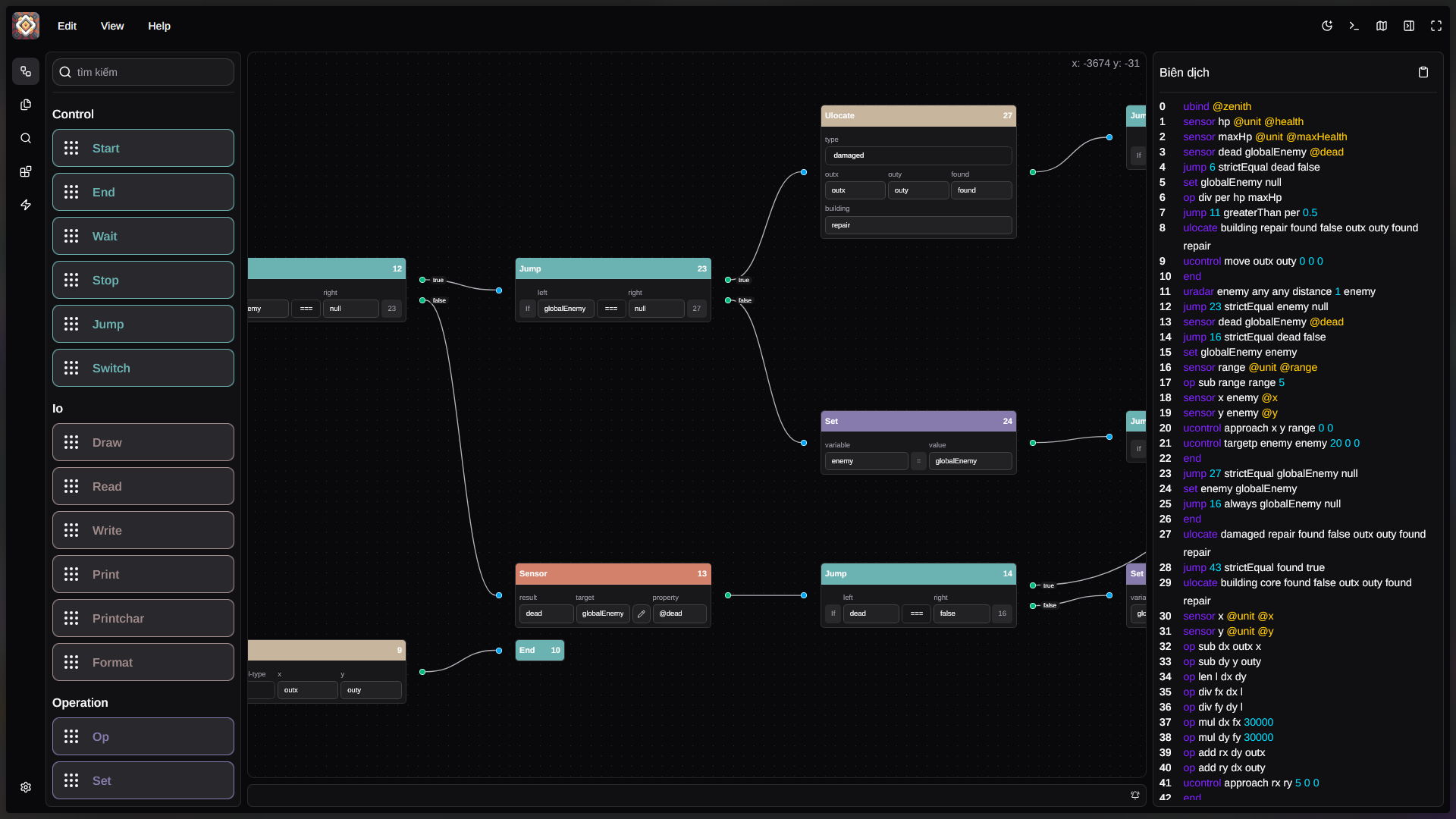Open the terminal console icon
The height and width of the screenshot is (819, 1456).
[x=1354, y=25]
